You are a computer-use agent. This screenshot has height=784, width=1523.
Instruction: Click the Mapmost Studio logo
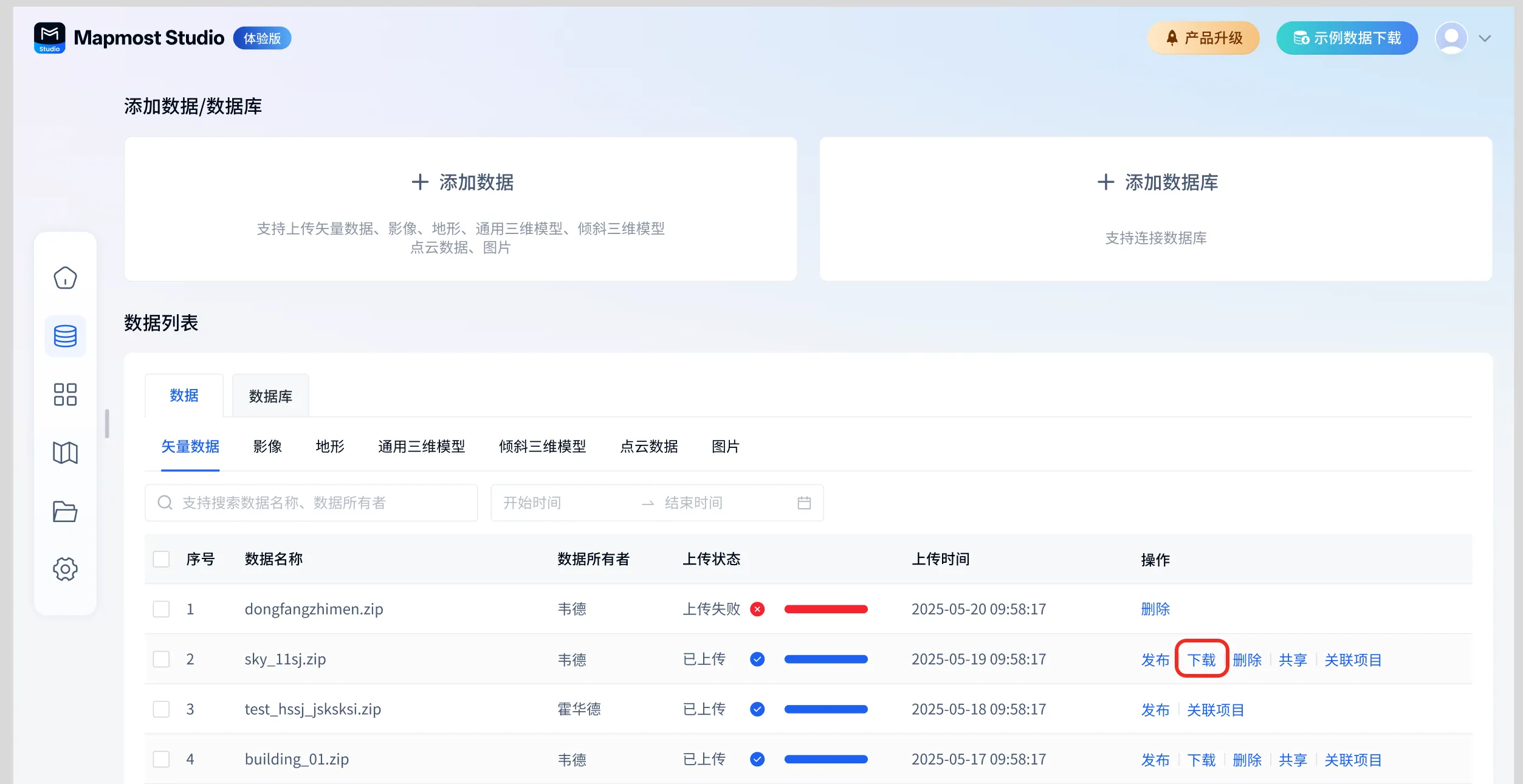[x=50, y=38]
